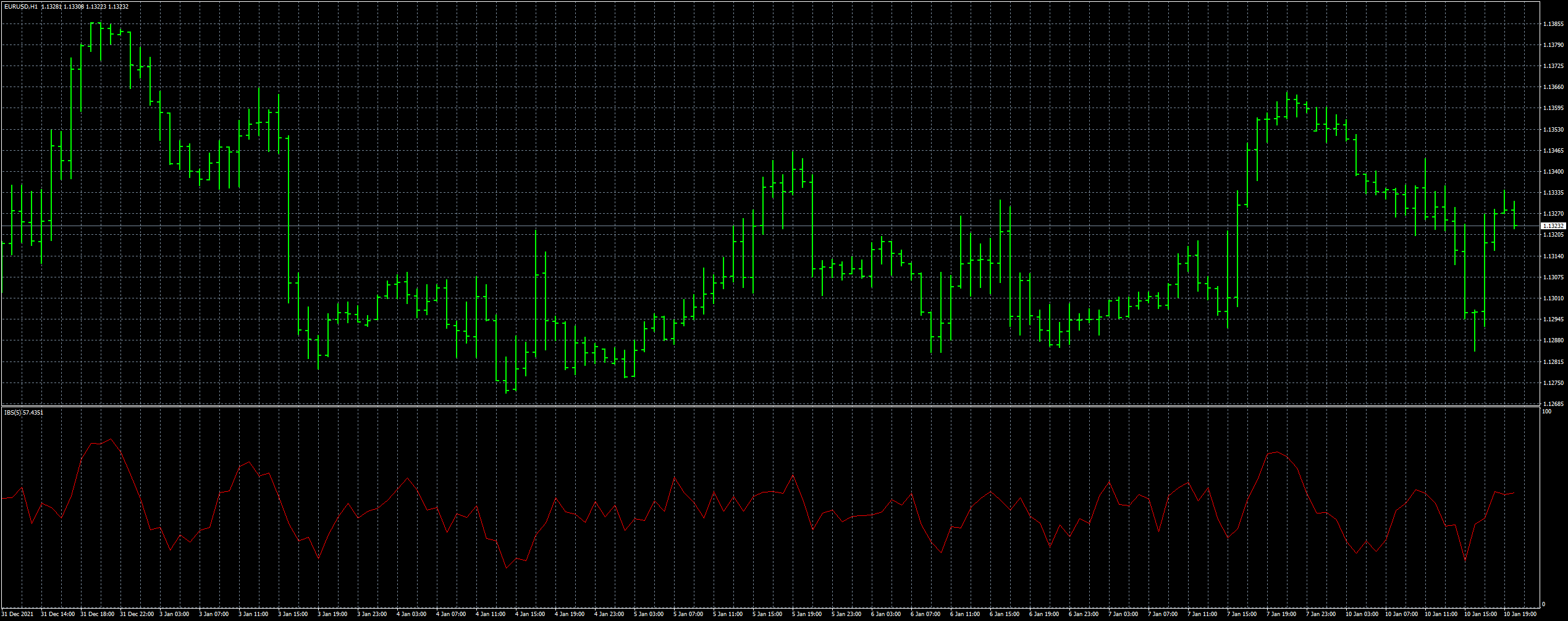Select the IBS(5) 57.4351 indicator label
1568x621 pixels.
coord(23,412)
